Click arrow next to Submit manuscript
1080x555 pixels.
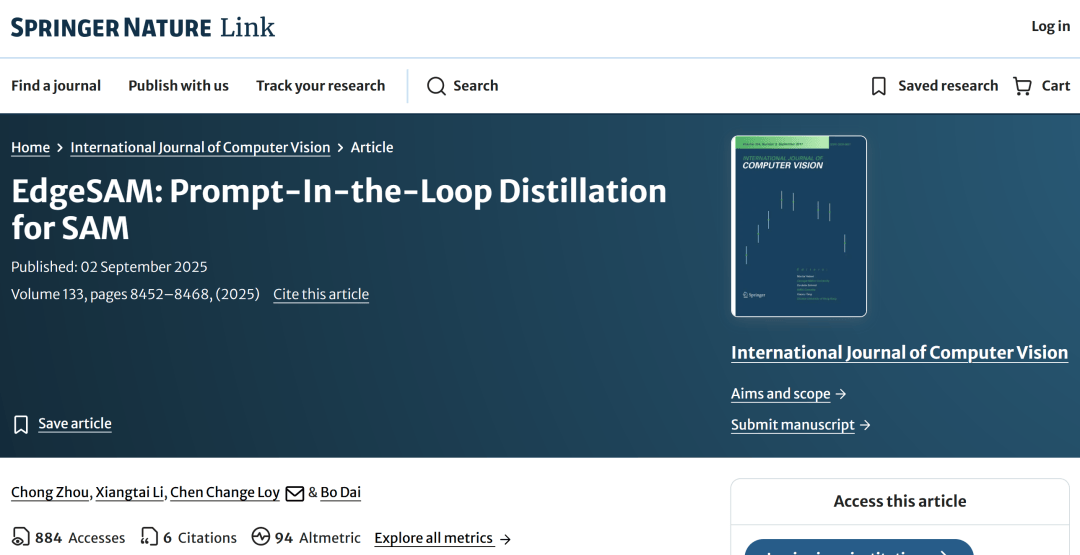865,425
